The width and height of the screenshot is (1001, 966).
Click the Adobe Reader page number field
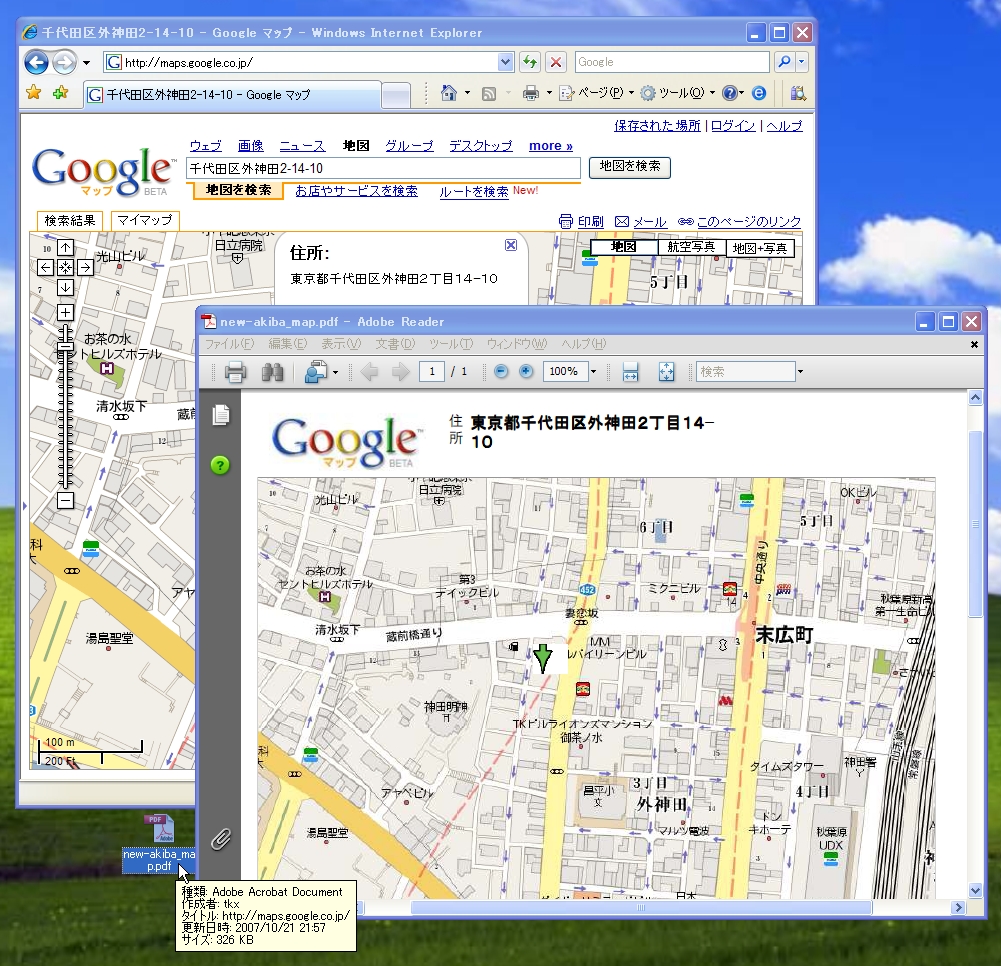click(432, 372)
